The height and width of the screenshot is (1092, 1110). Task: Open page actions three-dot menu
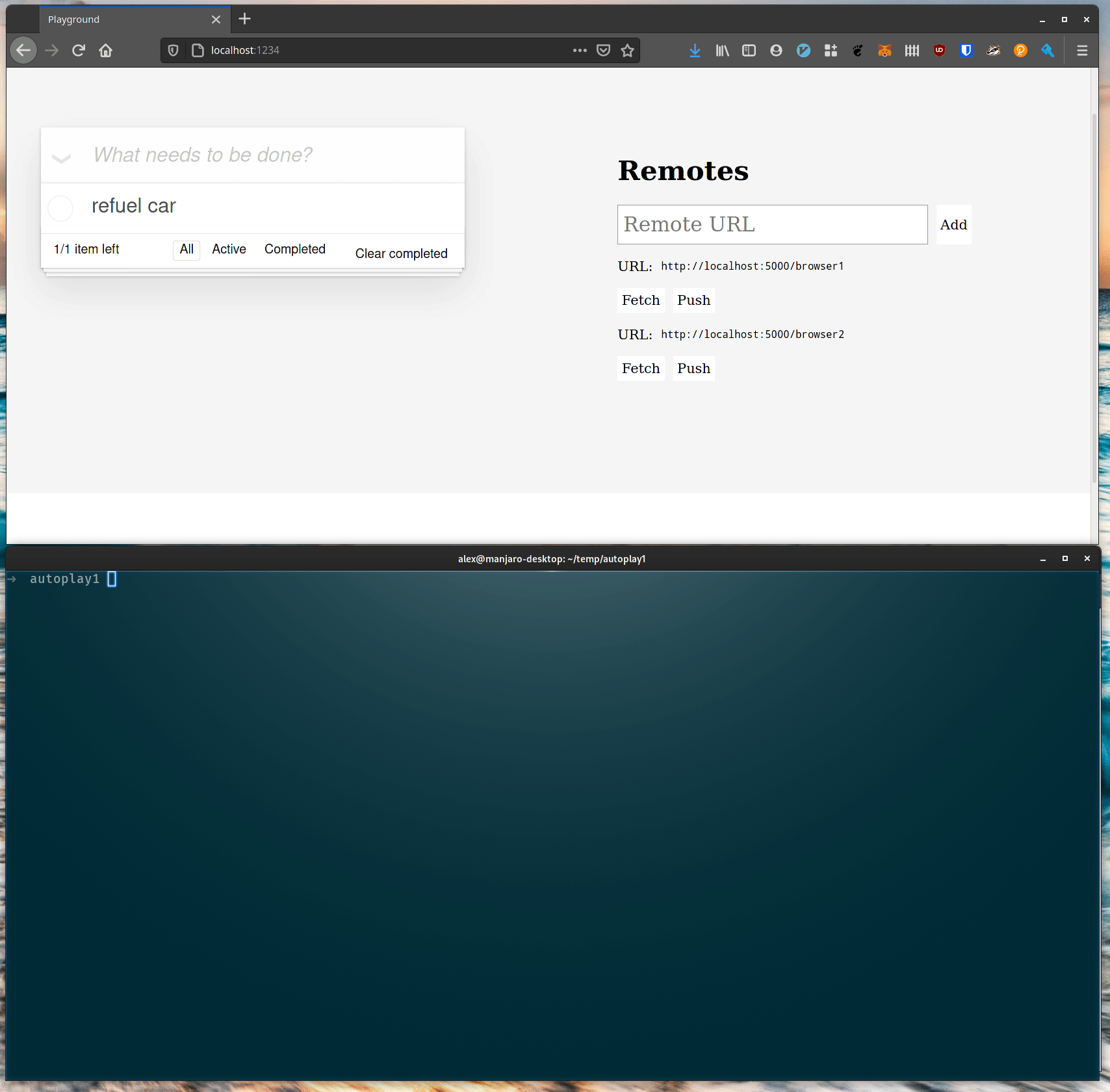coord(580,50)
